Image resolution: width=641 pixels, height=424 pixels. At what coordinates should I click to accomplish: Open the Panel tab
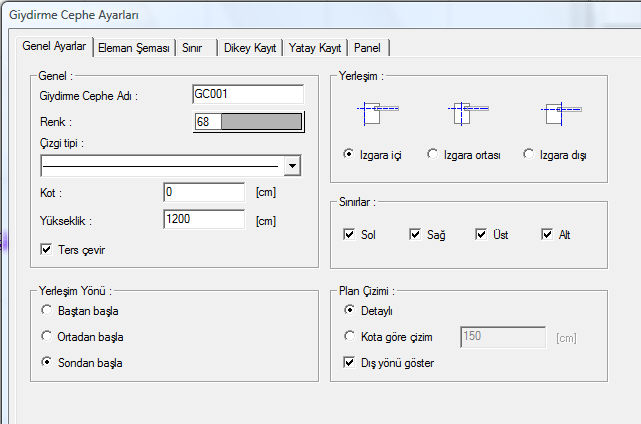pyautogui.click(x=367, y=48)
